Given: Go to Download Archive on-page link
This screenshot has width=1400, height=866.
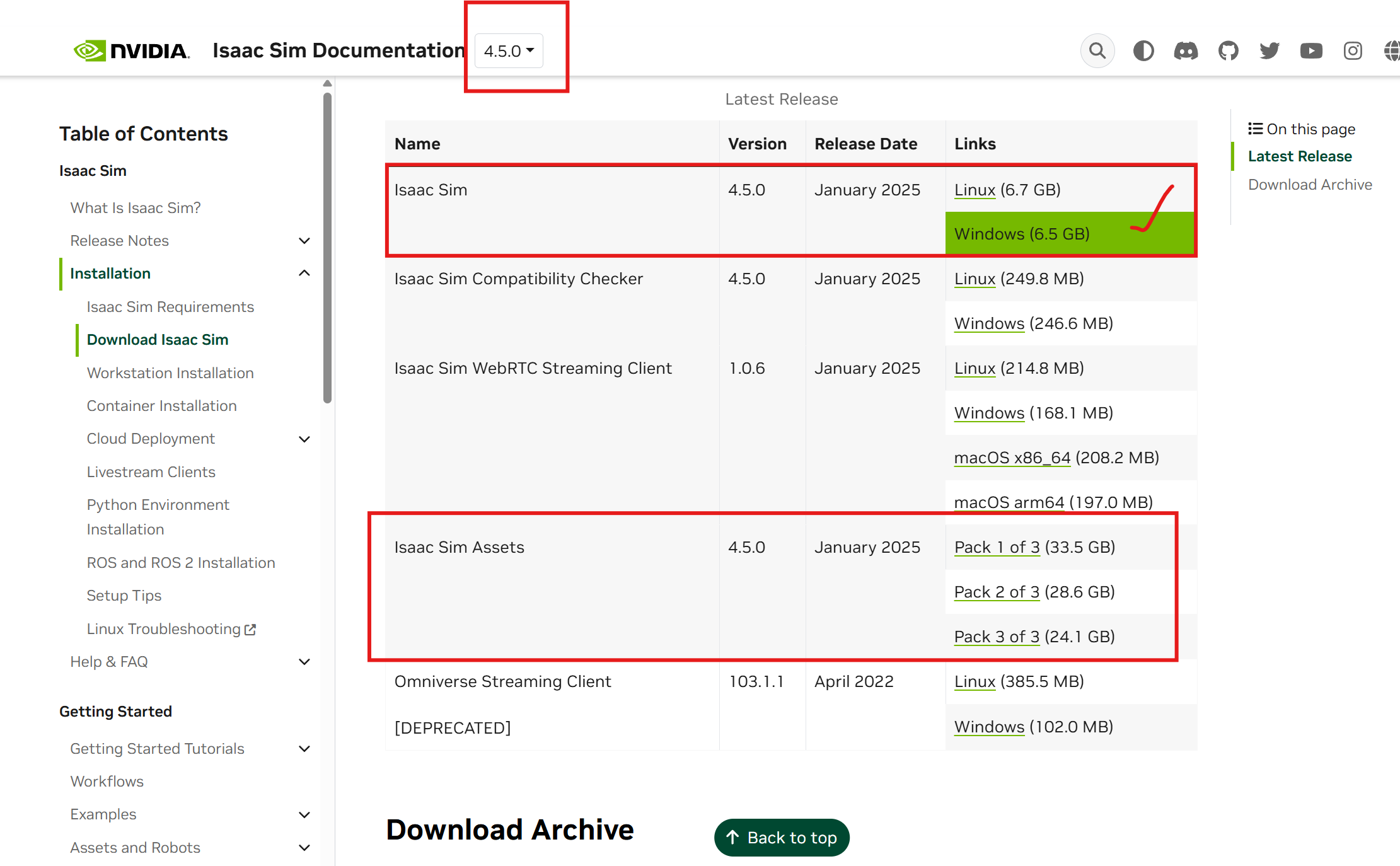Looking at the screenshot, I should pyautogui.click(x=1310, y=185).
